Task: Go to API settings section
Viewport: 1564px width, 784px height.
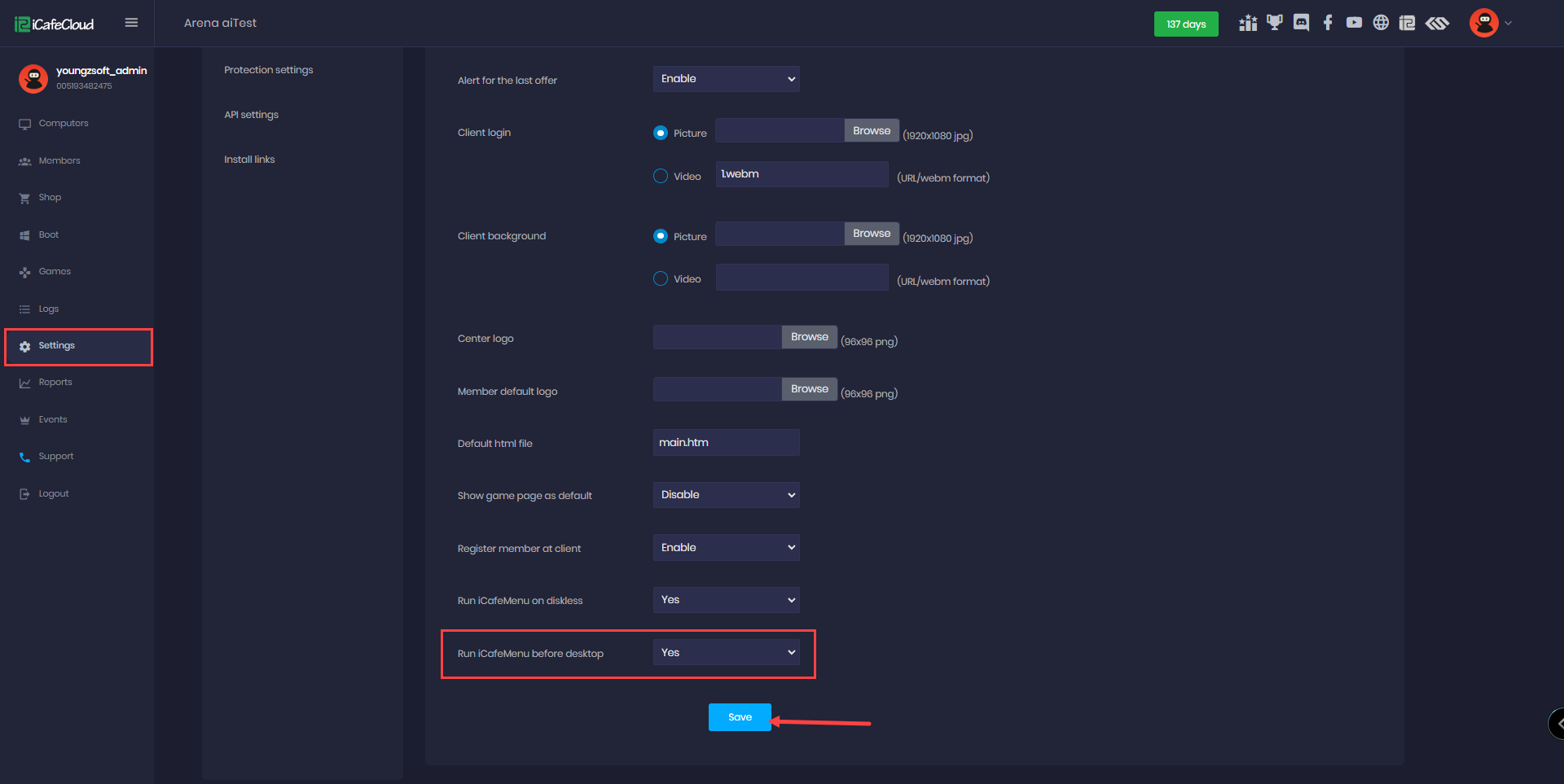Action: coord(251,115)
